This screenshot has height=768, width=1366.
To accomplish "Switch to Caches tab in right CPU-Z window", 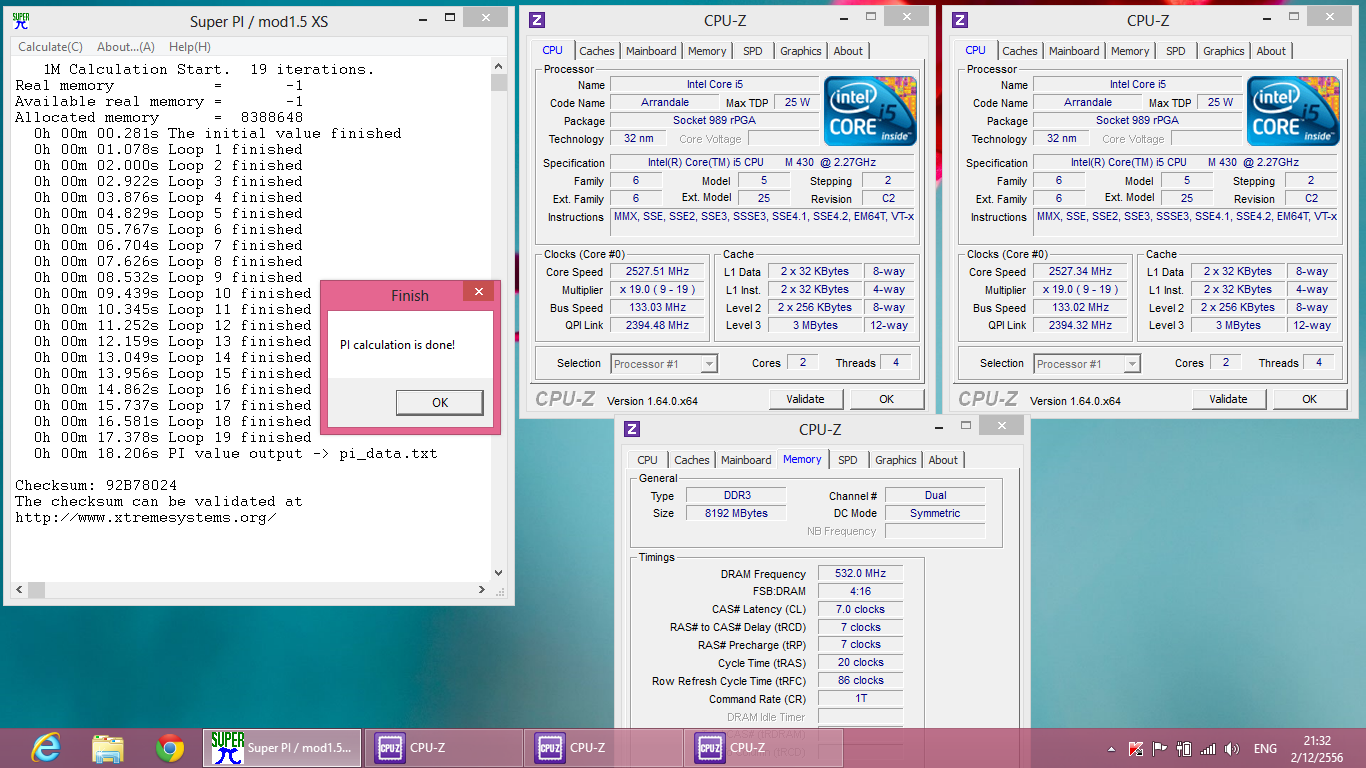I will click(x=1020, y=51).
